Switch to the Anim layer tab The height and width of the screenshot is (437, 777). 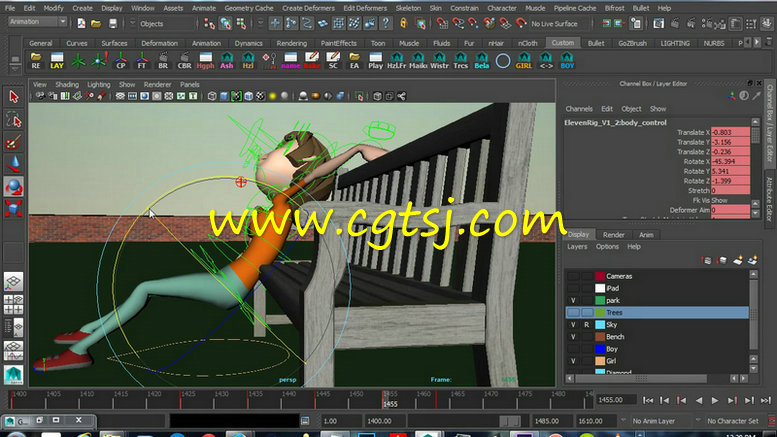coord(646,235)
